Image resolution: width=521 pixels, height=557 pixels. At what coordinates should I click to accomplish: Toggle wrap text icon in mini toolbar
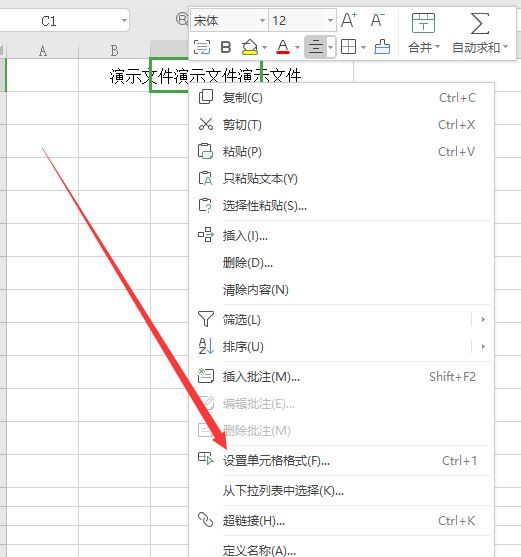[x=202, y=47]
